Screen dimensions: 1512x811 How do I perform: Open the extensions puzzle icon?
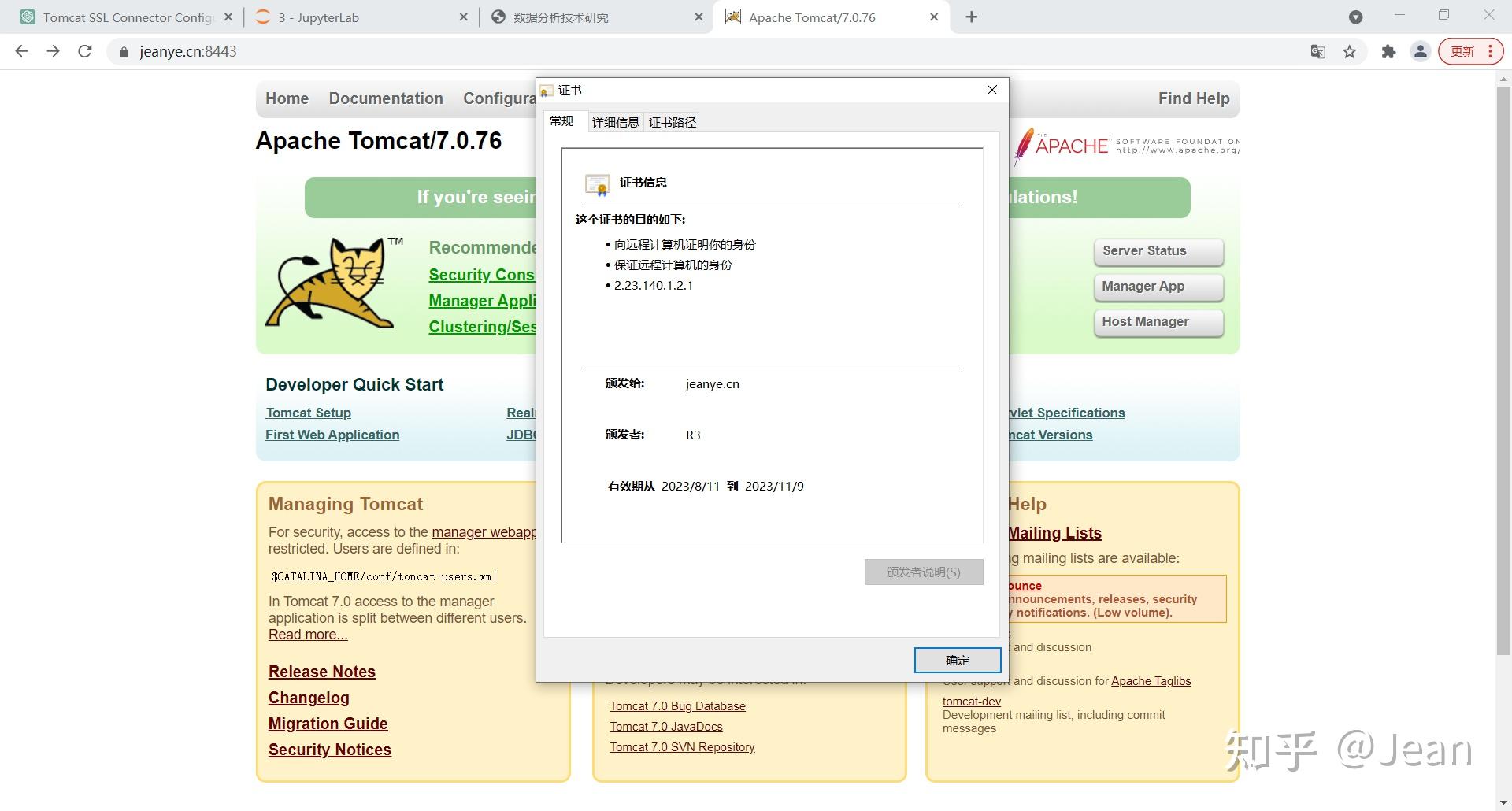click(x=1388, y=52)
